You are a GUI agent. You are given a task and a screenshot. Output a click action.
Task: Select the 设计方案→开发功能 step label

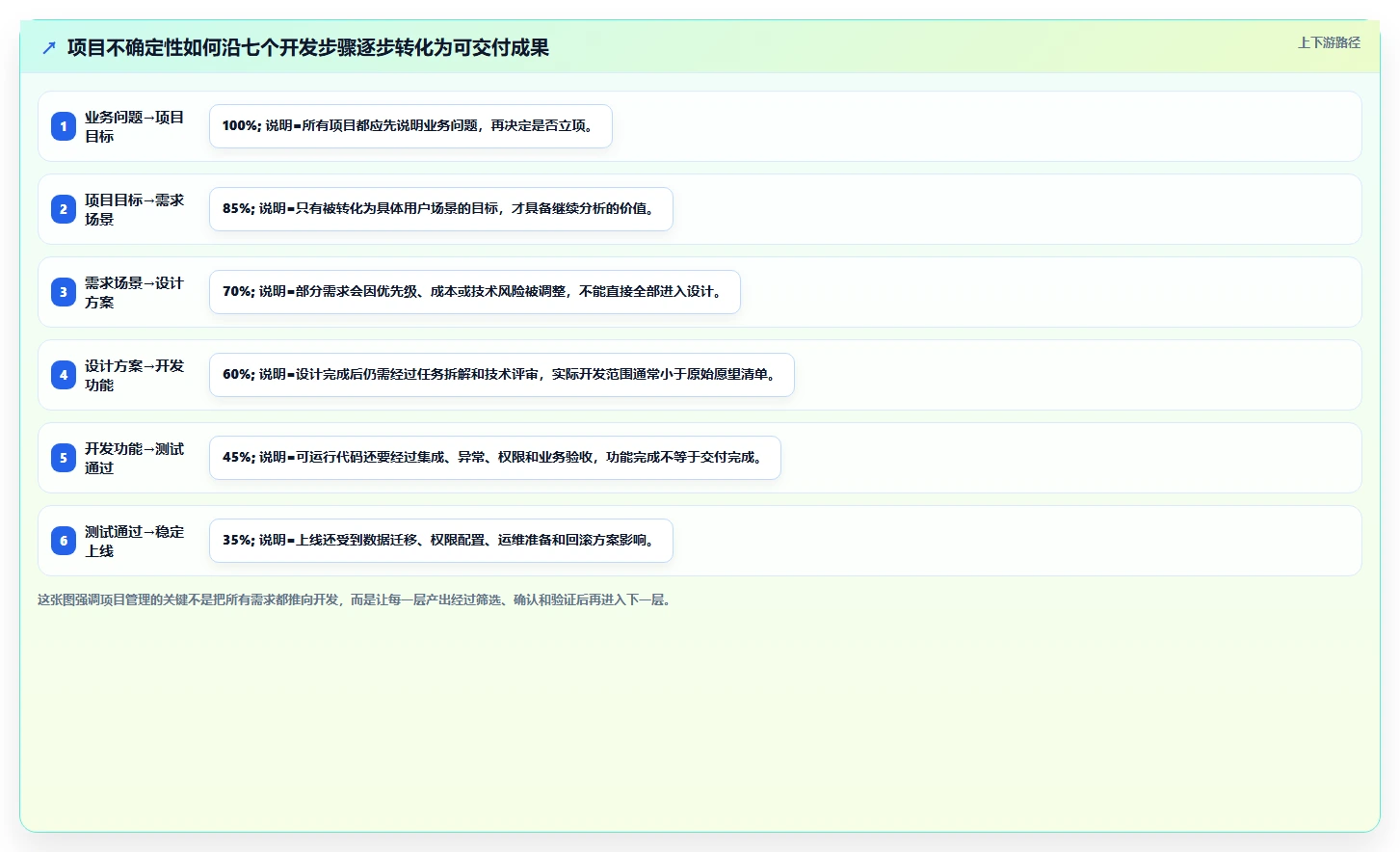point(134,375)
